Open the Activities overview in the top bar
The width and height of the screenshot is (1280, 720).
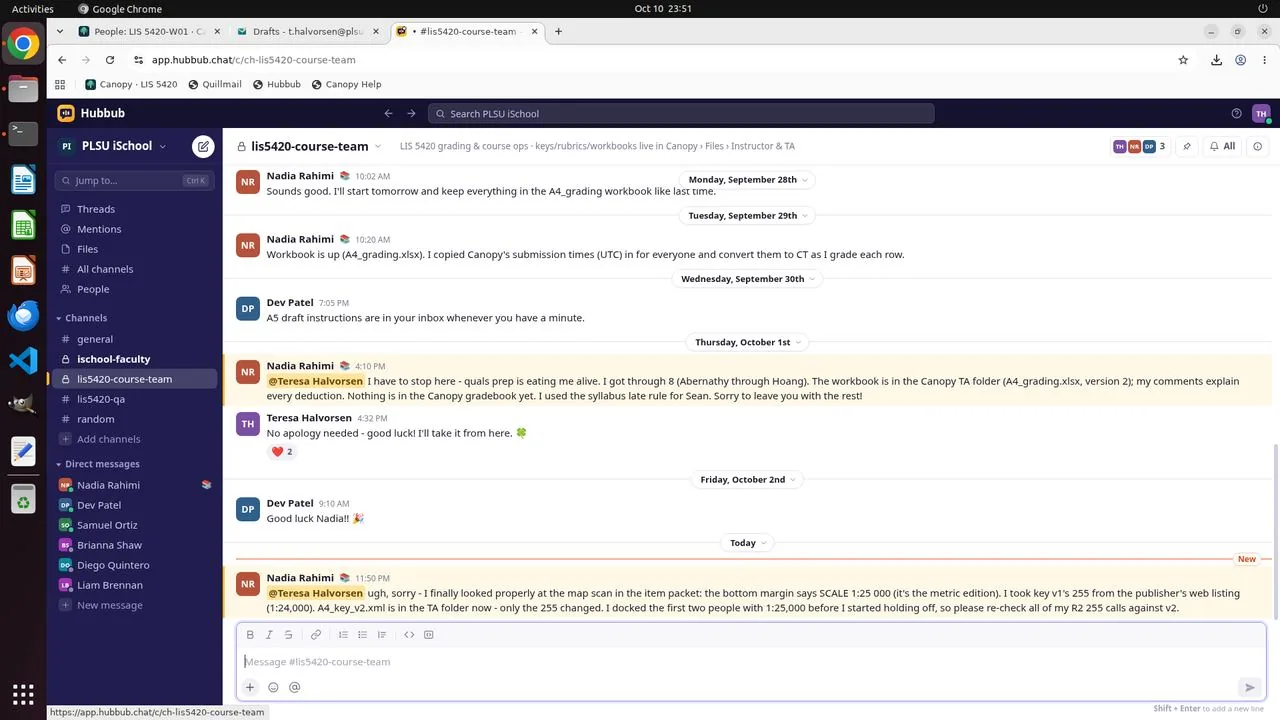(33, 9)
